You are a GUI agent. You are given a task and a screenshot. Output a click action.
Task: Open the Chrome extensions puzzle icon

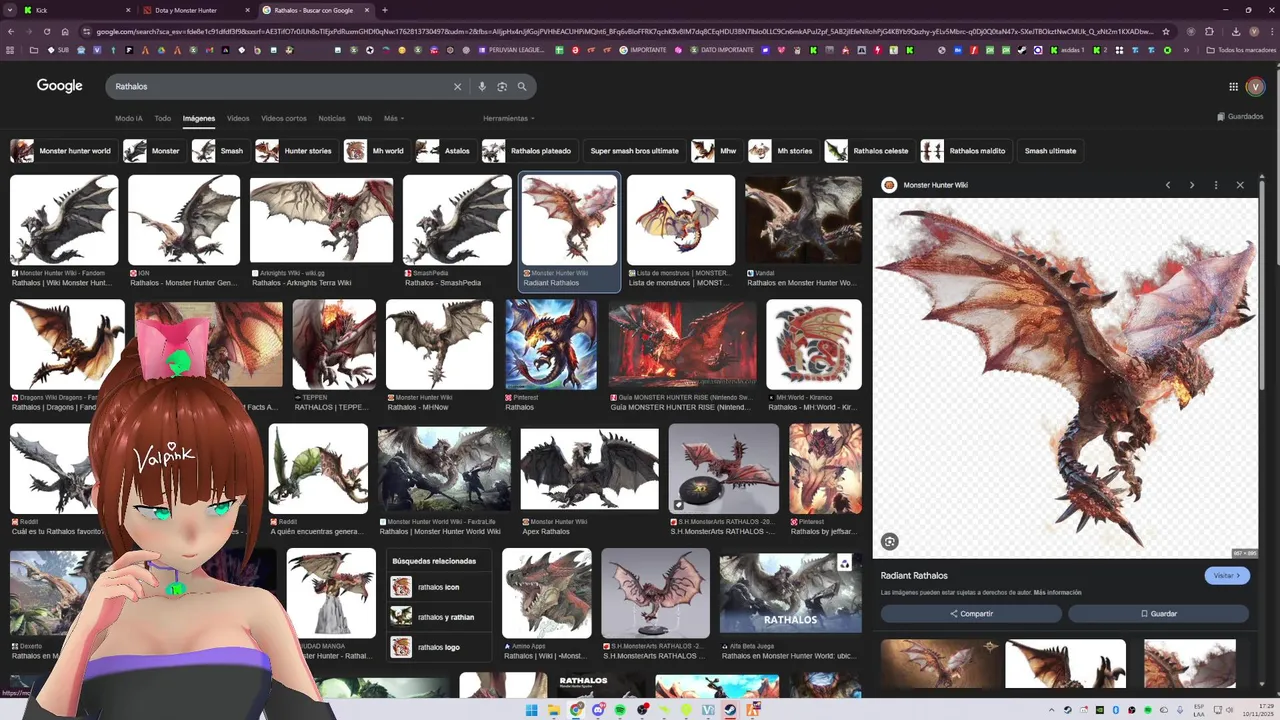(1209, 31)
